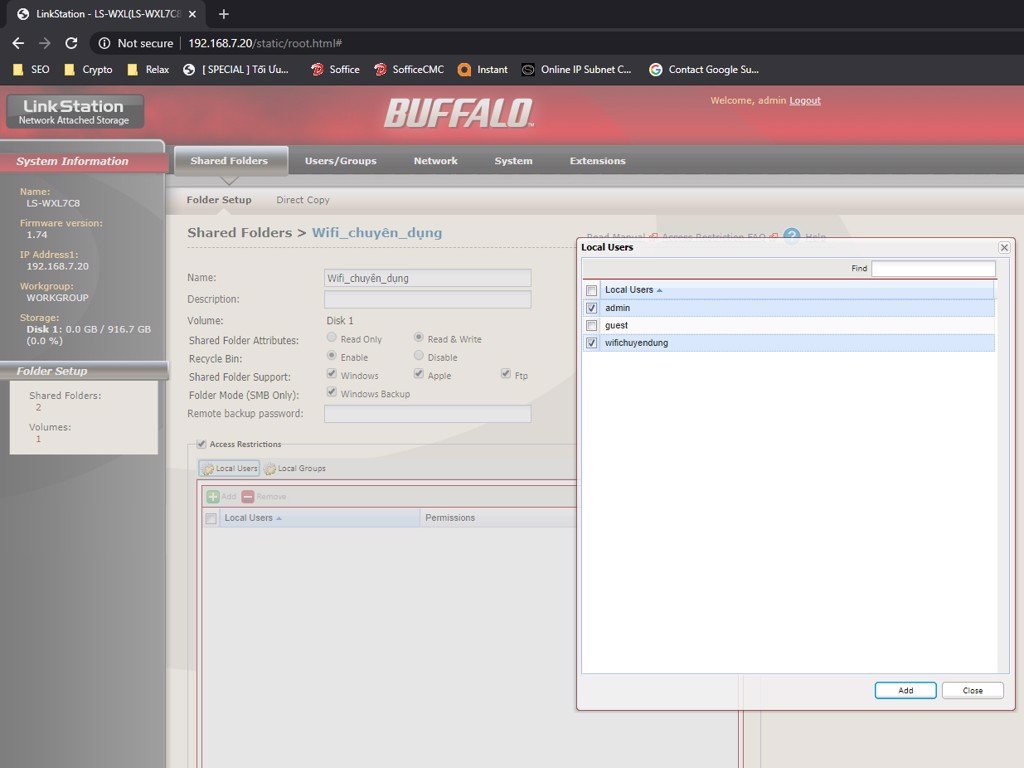The image size is (1024, 768).
Task: Toggle the Windows support checkbox
Action: (x=332, y=374)
